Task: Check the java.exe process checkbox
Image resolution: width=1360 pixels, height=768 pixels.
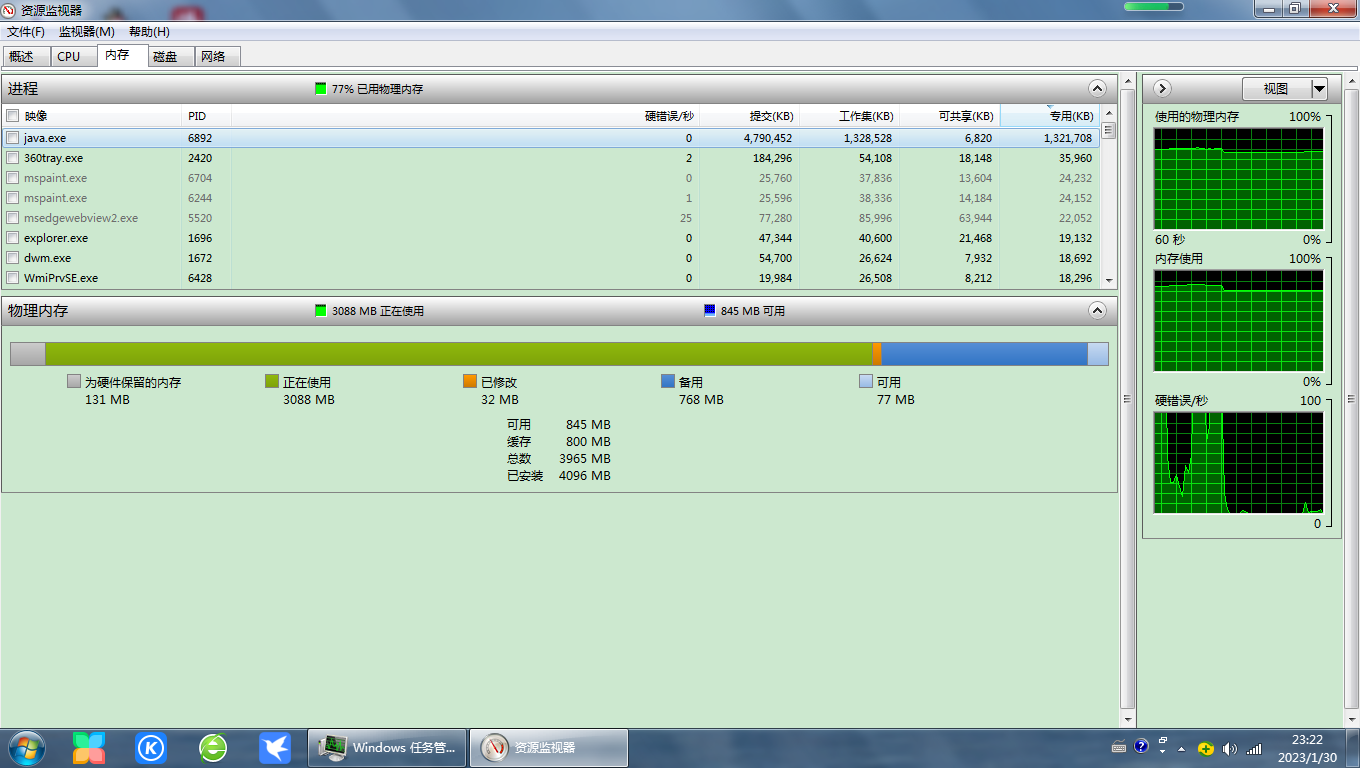Action: click(13, 138)
